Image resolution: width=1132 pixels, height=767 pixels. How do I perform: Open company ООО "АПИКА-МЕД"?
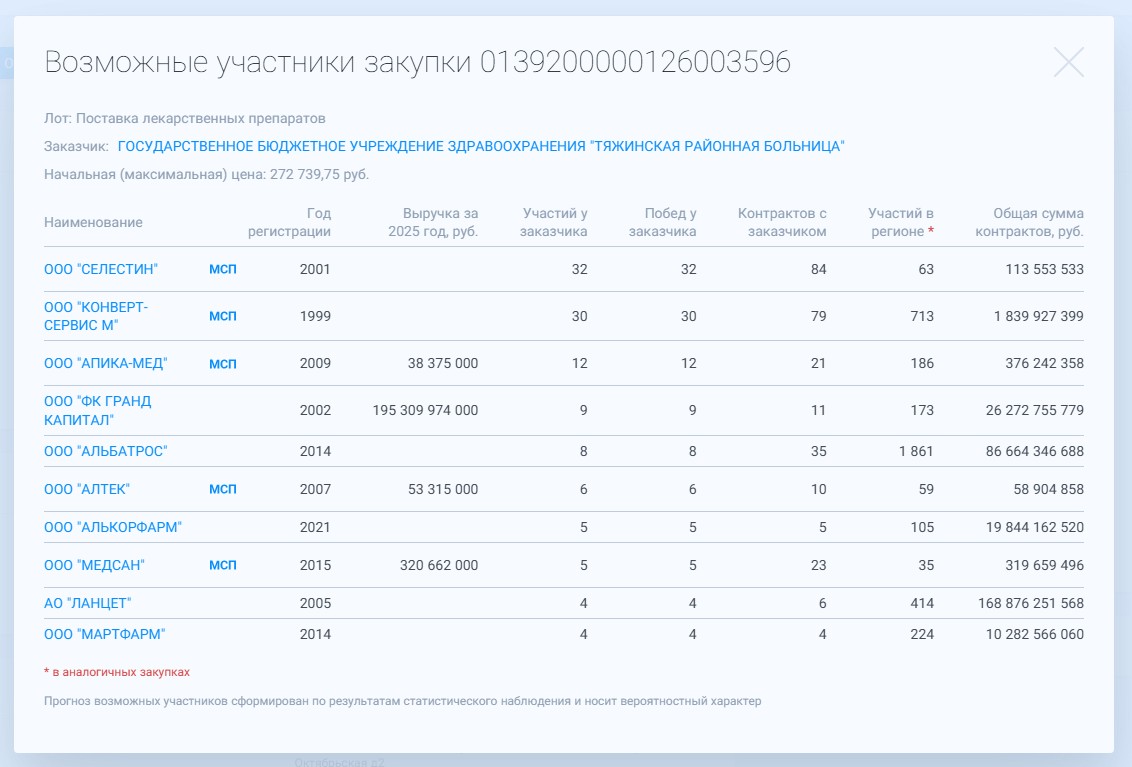click(105, 363)
